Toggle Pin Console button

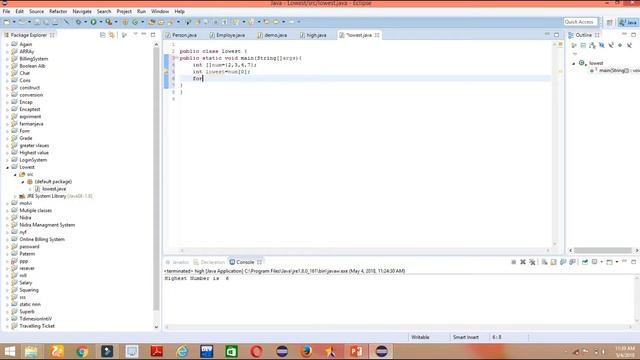pos(585,262)
